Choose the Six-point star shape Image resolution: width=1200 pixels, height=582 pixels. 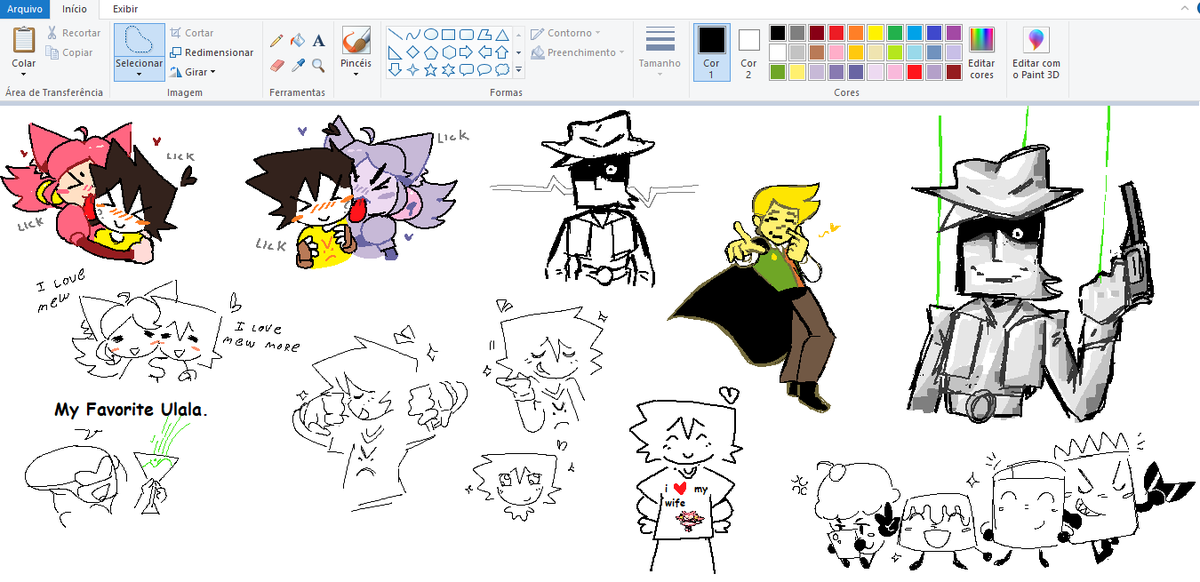point(449,70)
